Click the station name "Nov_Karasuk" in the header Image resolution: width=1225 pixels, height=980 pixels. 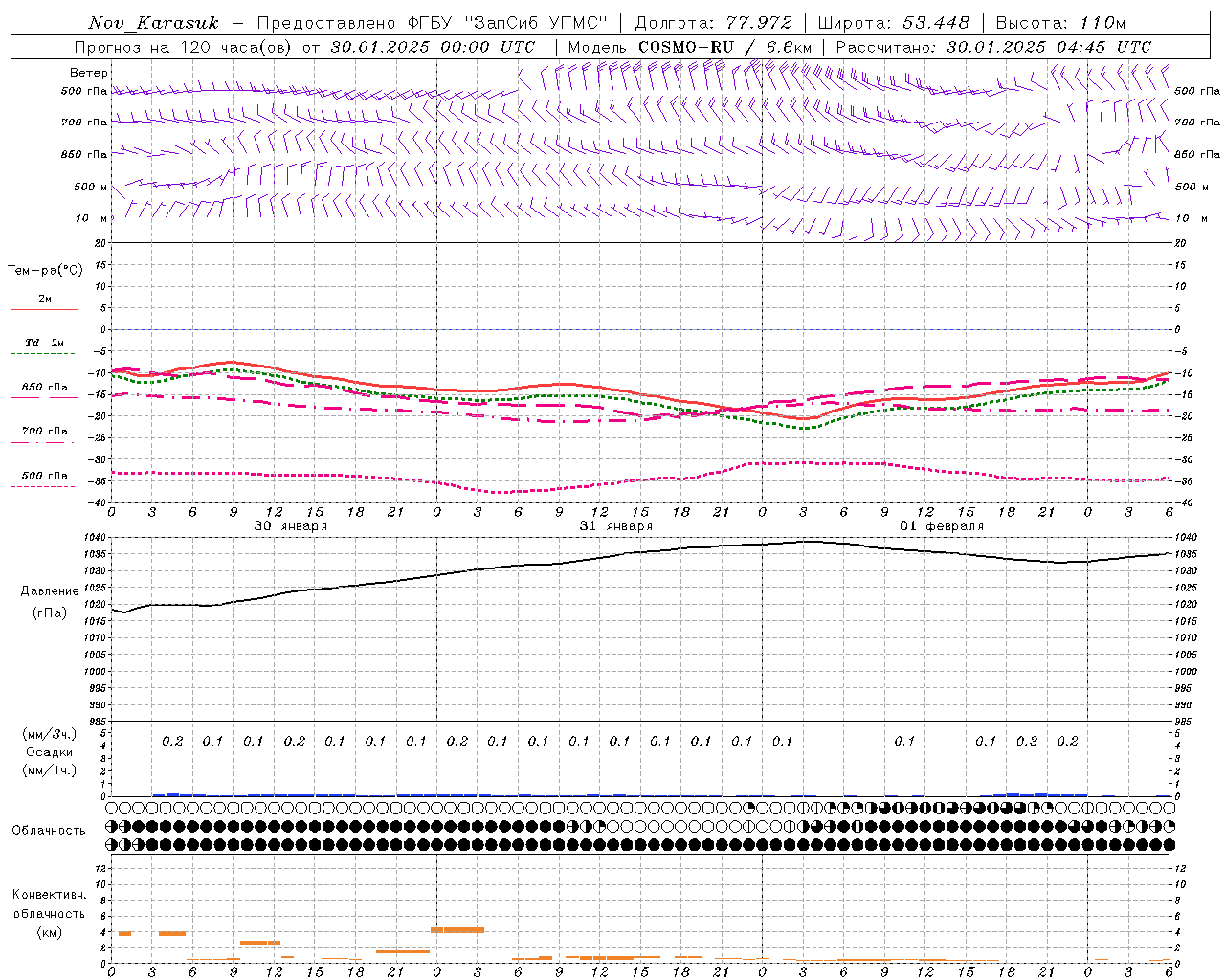point(153,23)
